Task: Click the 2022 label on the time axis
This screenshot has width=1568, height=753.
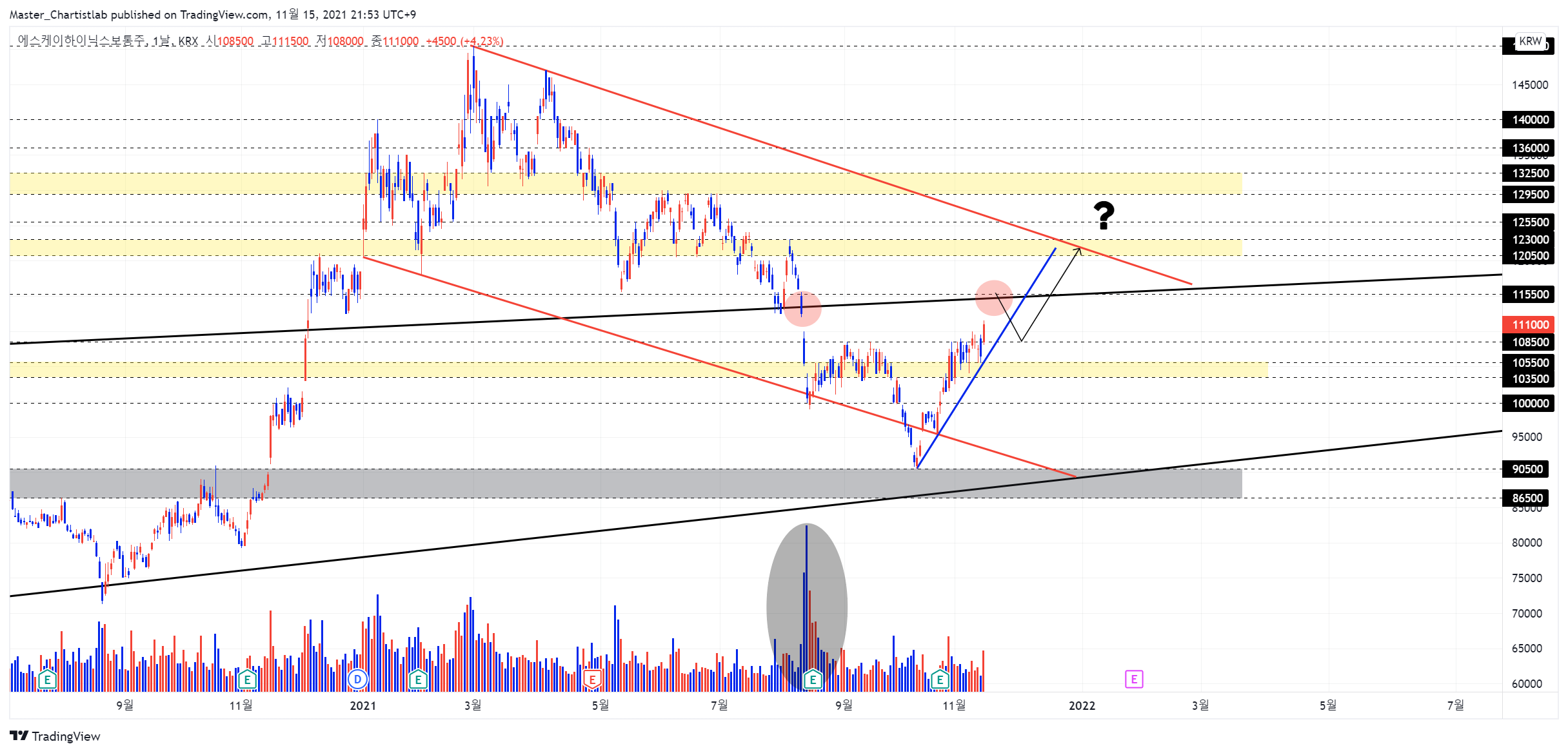Action: pos(1082,705)
